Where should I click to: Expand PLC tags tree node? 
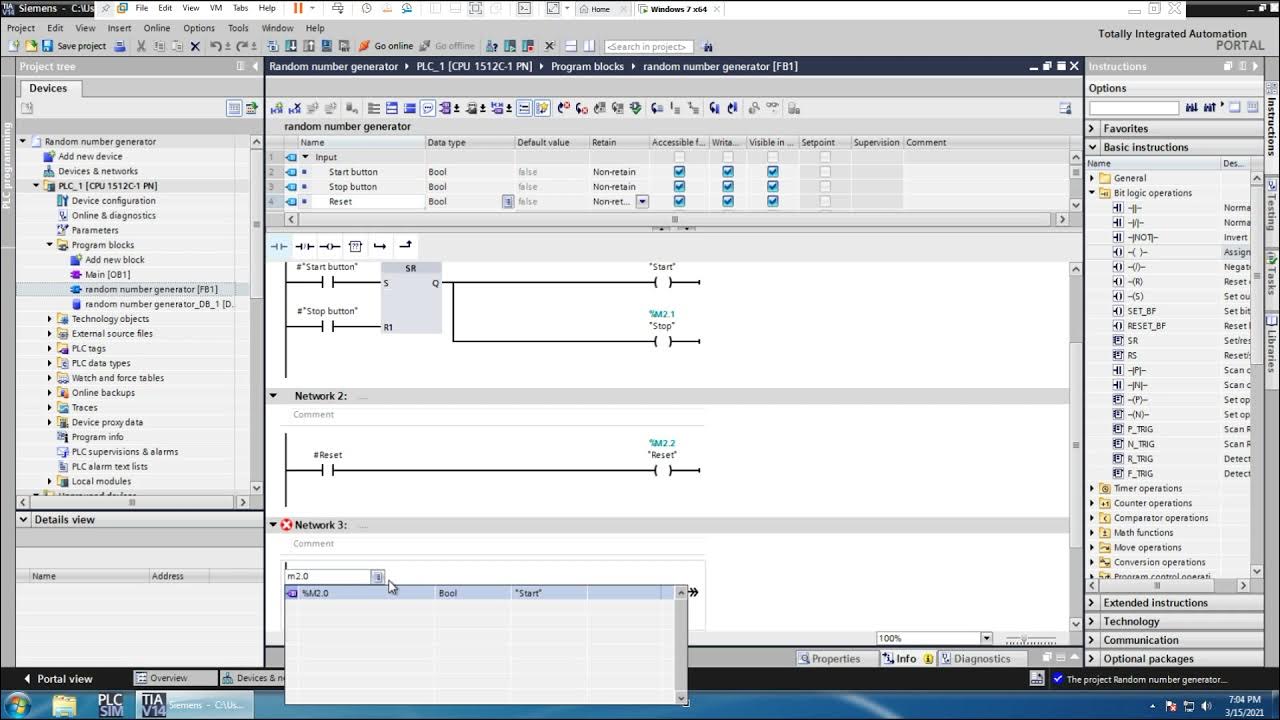(x=50, y=348)
